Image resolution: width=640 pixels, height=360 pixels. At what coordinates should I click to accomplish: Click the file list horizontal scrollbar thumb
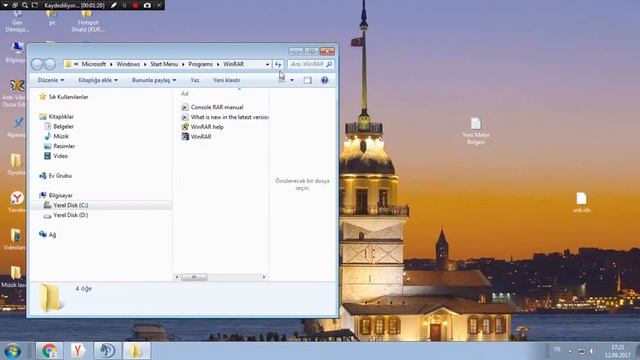pyautogui.click(x=194, y=277)
